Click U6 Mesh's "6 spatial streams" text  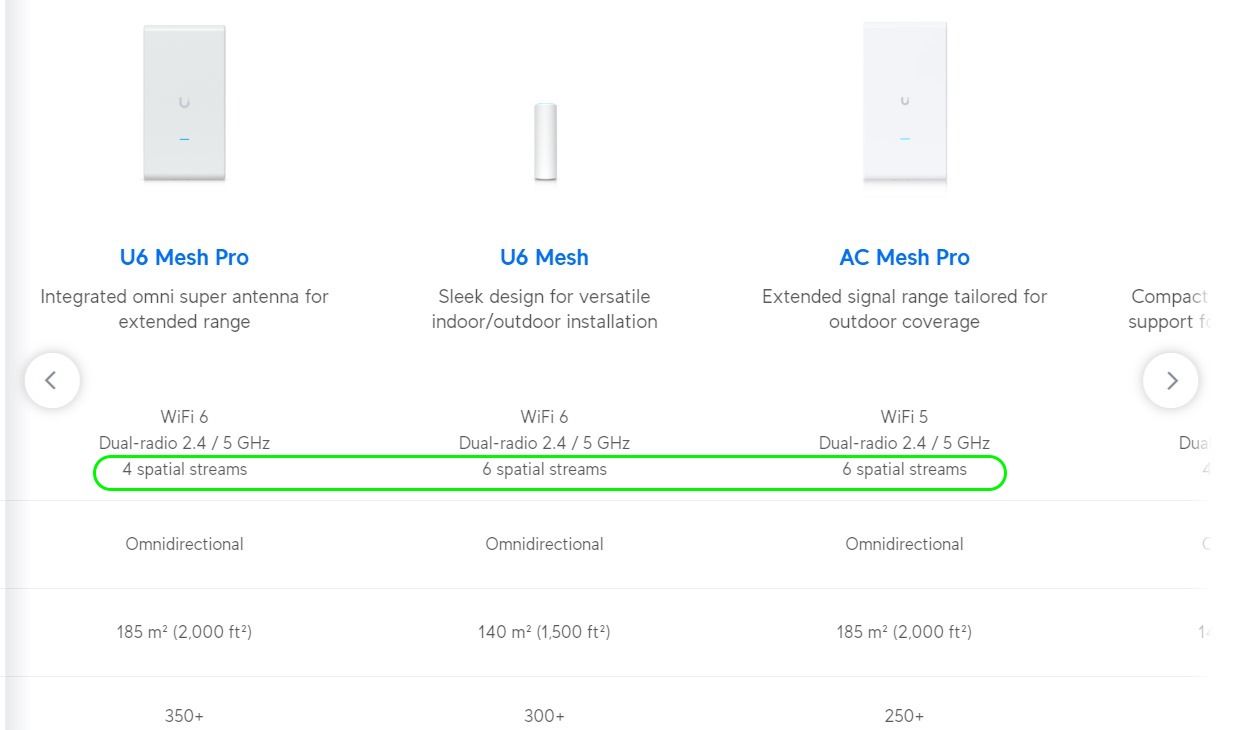point(544,469)
